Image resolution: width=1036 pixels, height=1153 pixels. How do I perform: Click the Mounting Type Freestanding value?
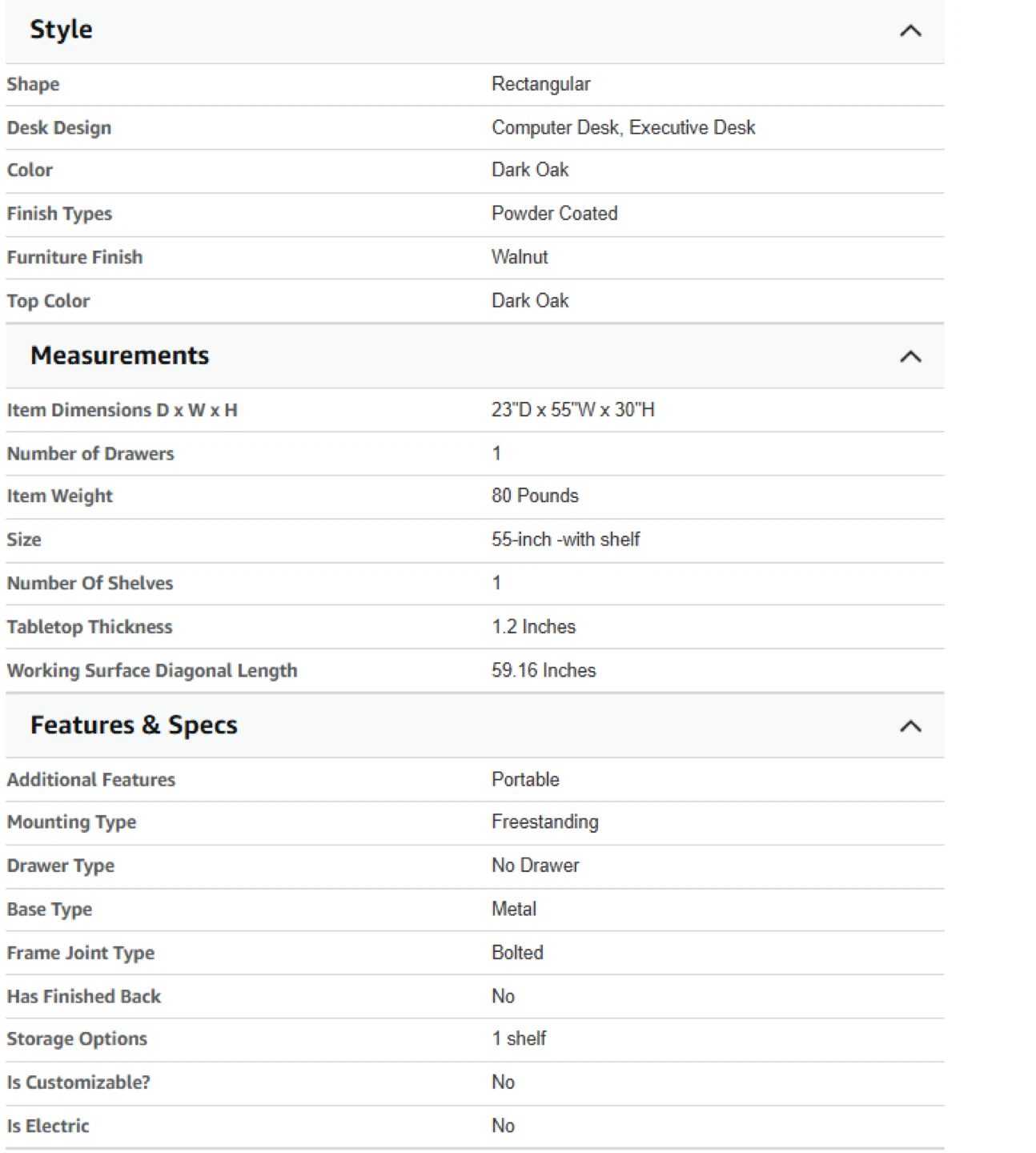click(545, 822)
